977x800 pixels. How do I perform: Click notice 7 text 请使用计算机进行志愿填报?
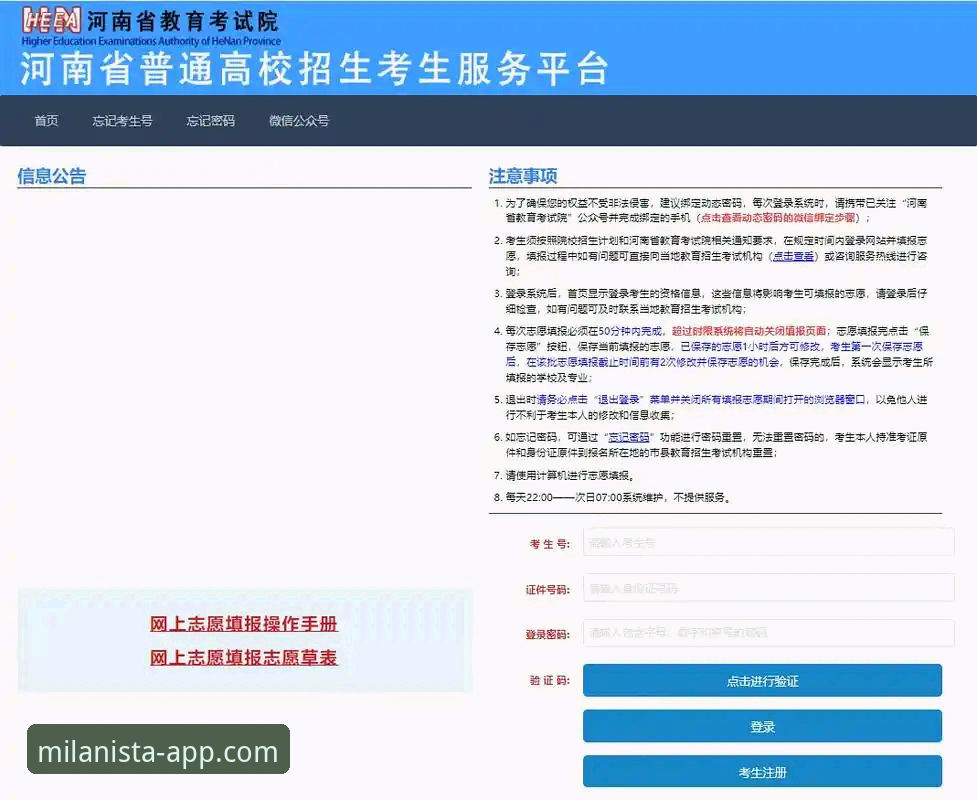tap(570, 475)
